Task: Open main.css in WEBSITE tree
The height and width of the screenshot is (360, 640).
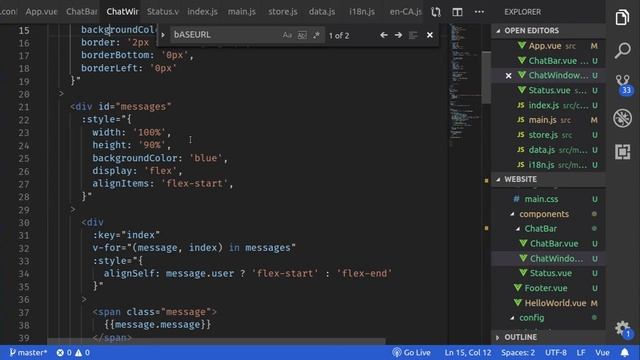Action: 548,199
